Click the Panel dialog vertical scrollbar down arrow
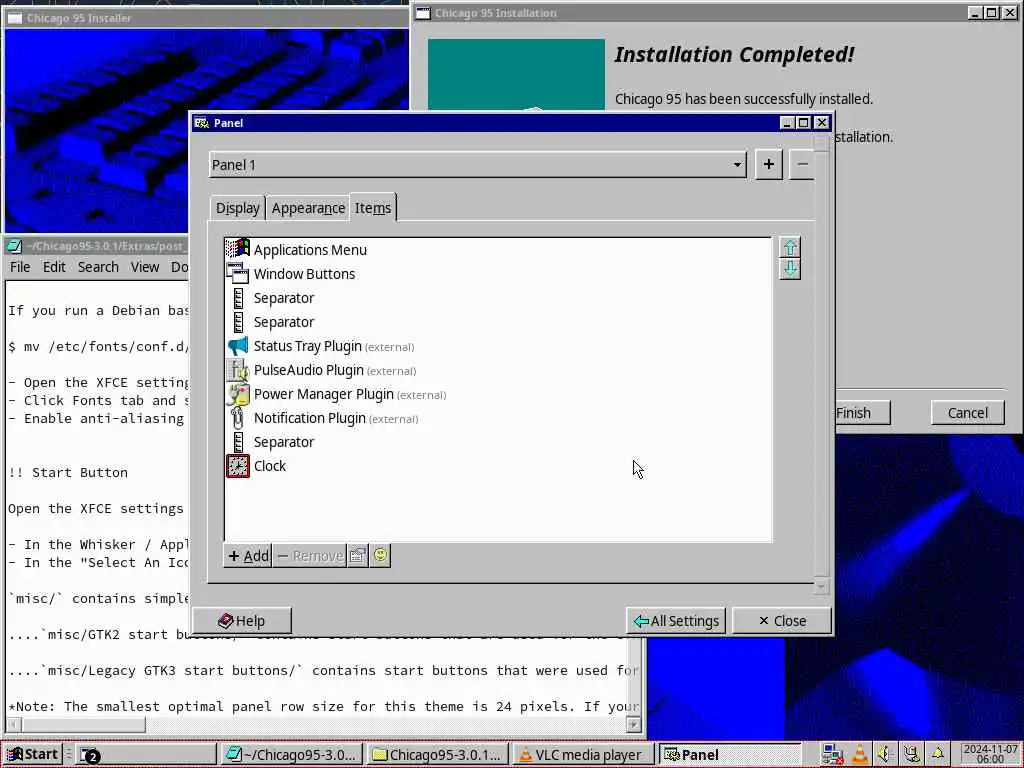The height and width of the screenshot is (768, 1024). [822, 587]
